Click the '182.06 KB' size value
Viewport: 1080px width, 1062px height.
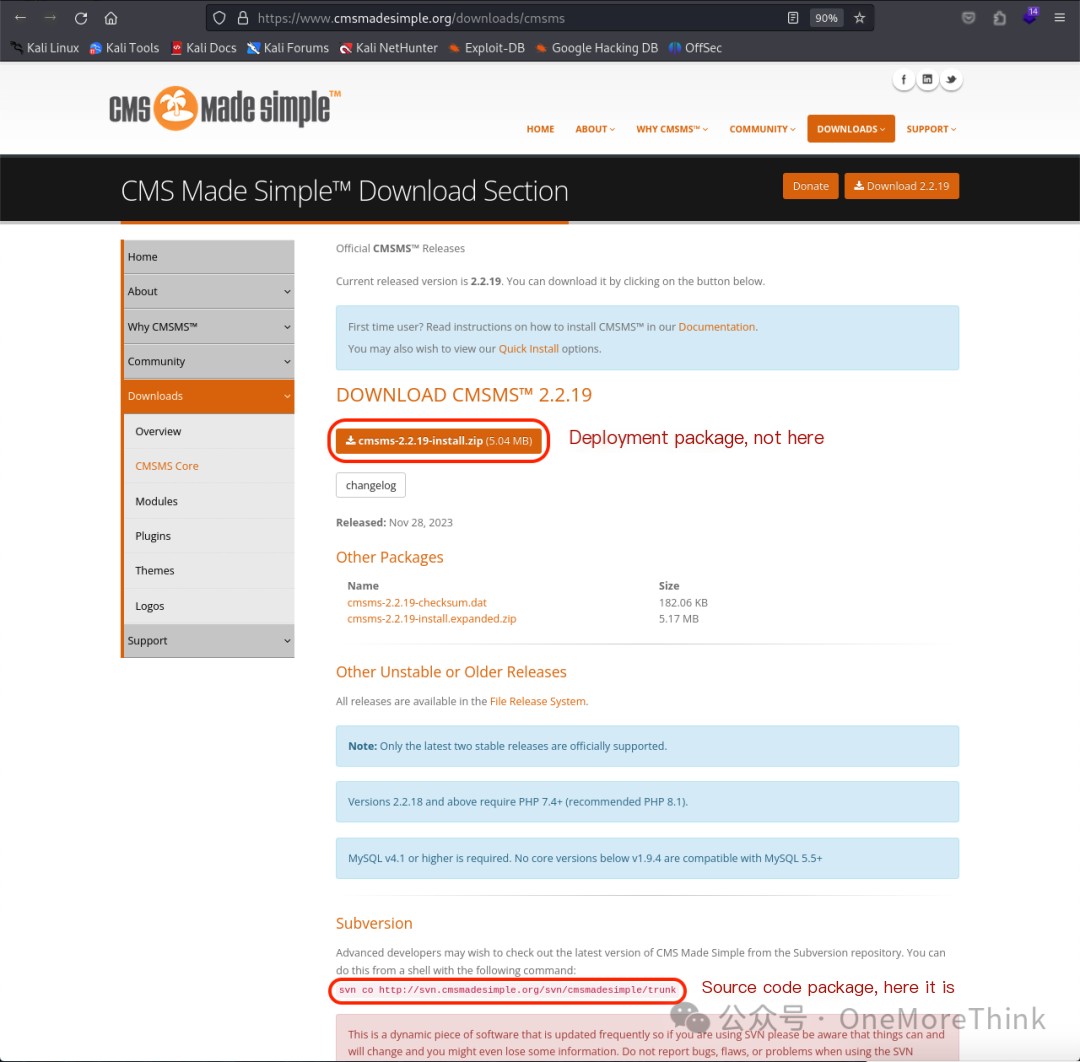(683, 603)
